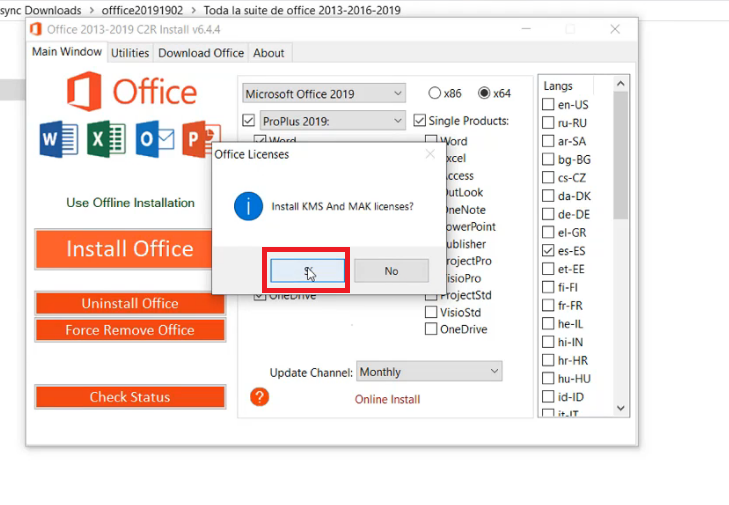Enable the cs-CZ language checkbox

click(x=548, y=178)
